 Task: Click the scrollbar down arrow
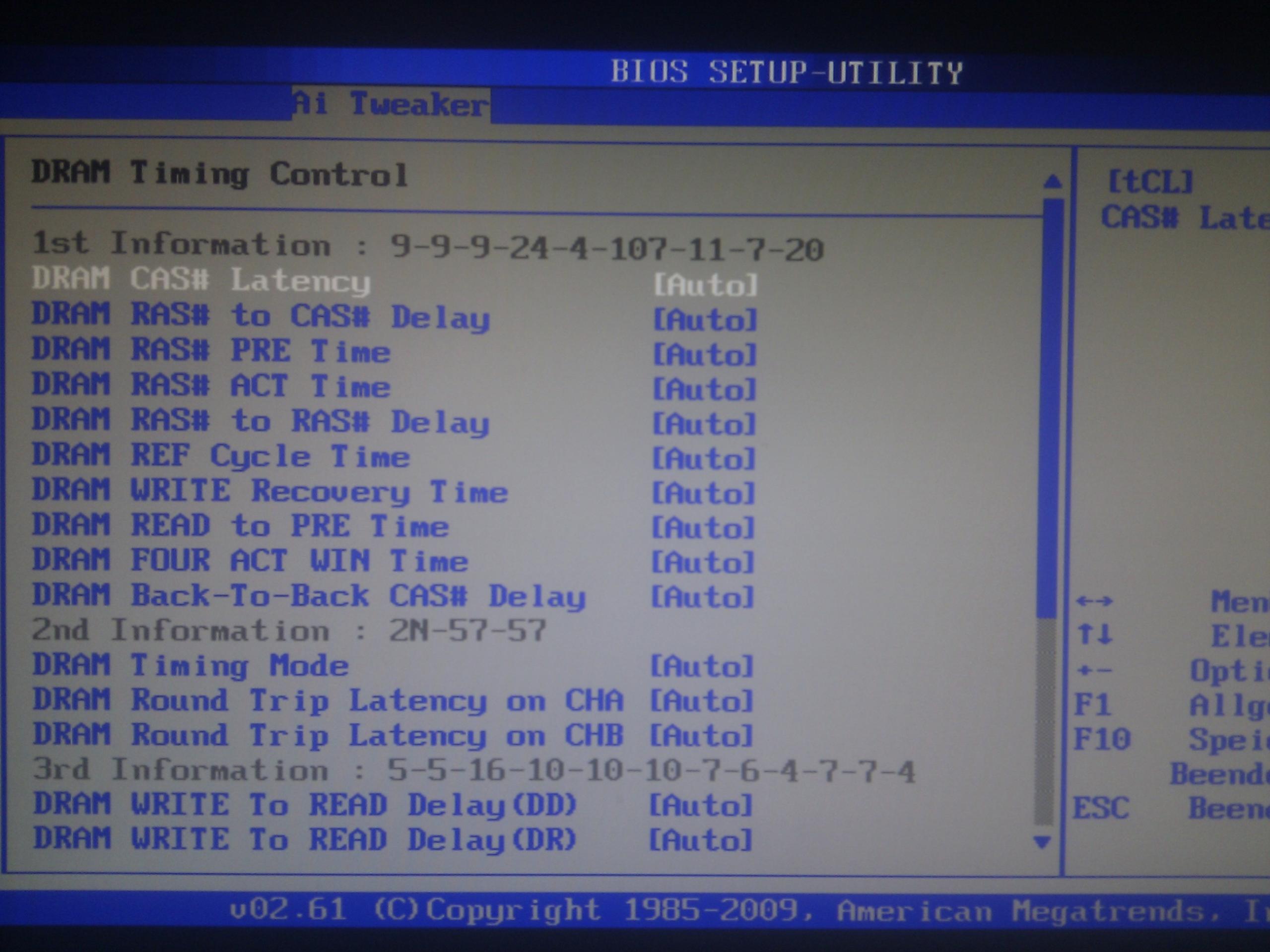tap(1042, 842)
